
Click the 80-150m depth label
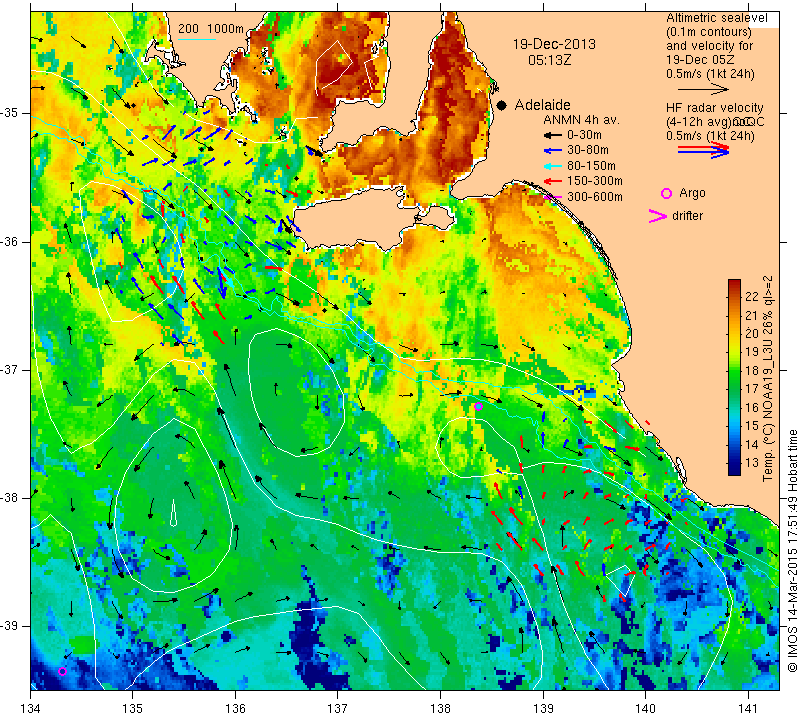(591, 166)
